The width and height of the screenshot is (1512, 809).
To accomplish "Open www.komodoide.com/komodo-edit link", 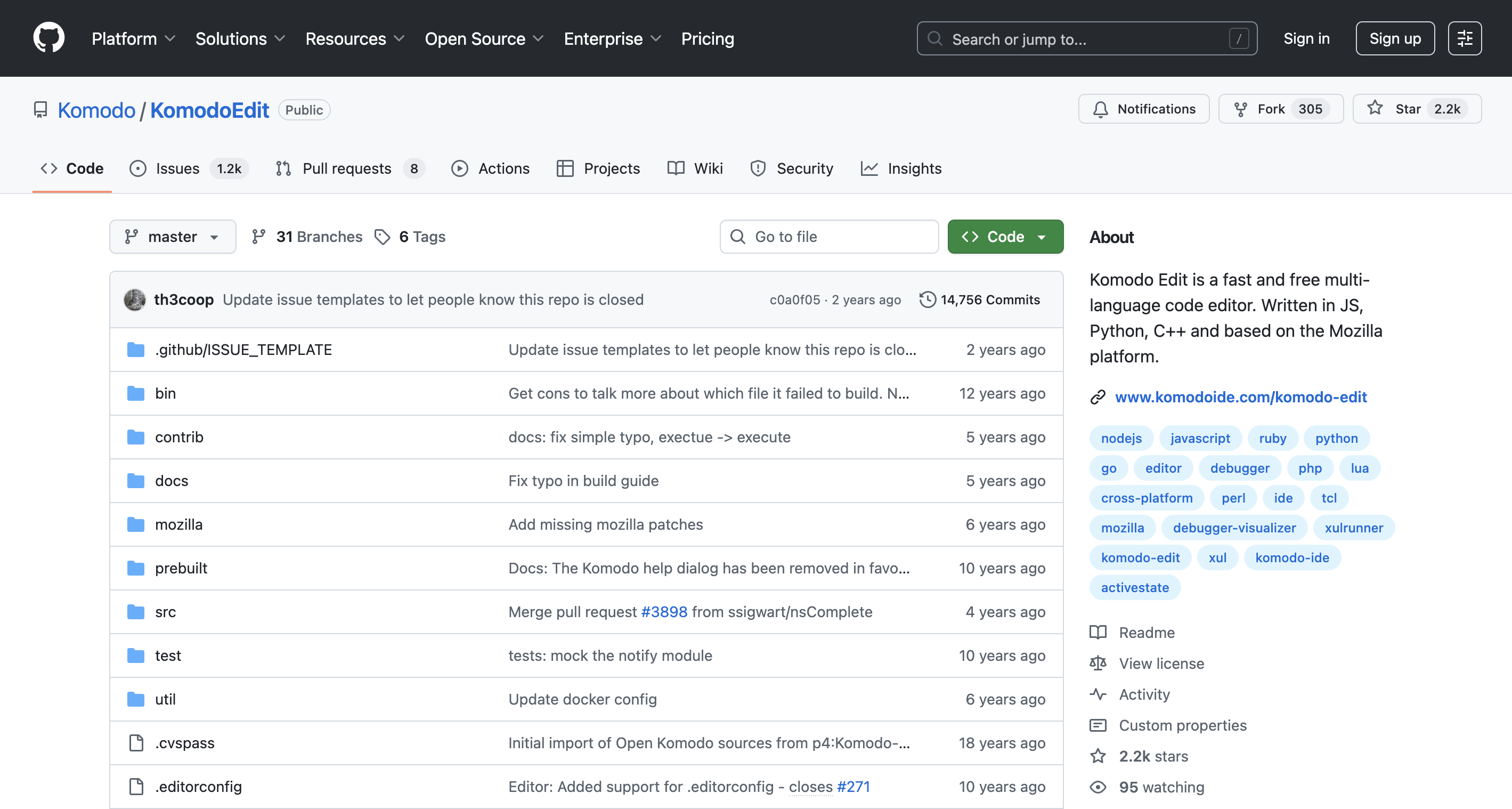I will (x=1240, y=397).
